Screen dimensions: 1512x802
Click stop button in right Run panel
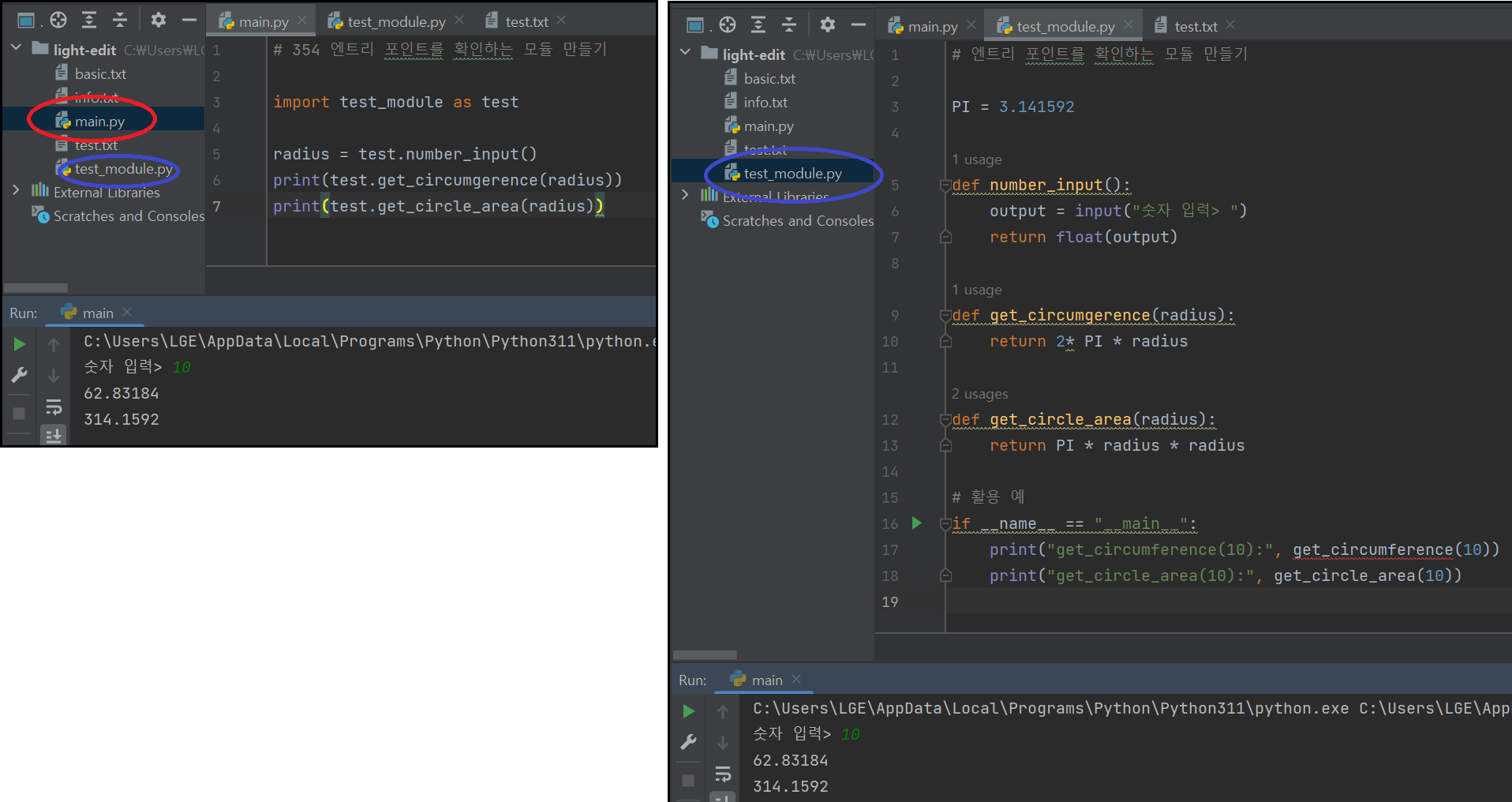(x=689, y=781)
